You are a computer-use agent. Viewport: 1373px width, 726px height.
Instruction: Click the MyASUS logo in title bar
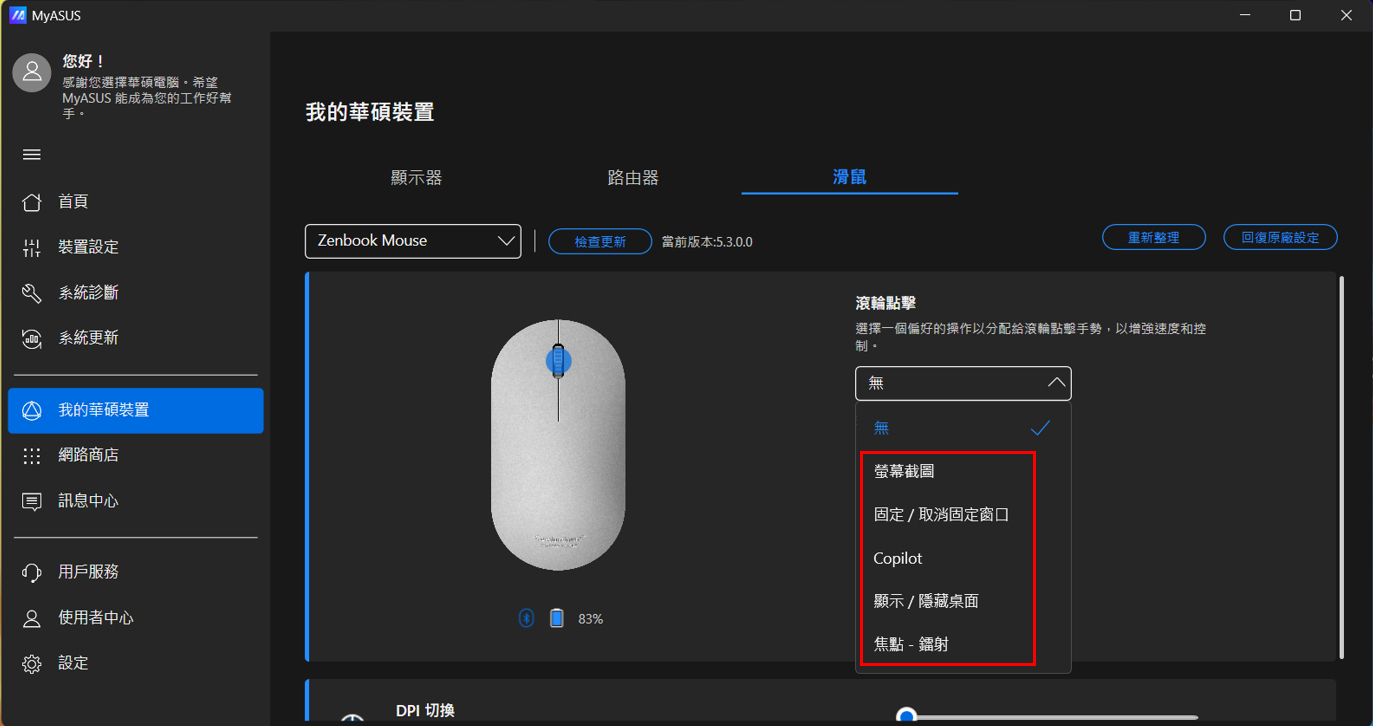(17, 15)
